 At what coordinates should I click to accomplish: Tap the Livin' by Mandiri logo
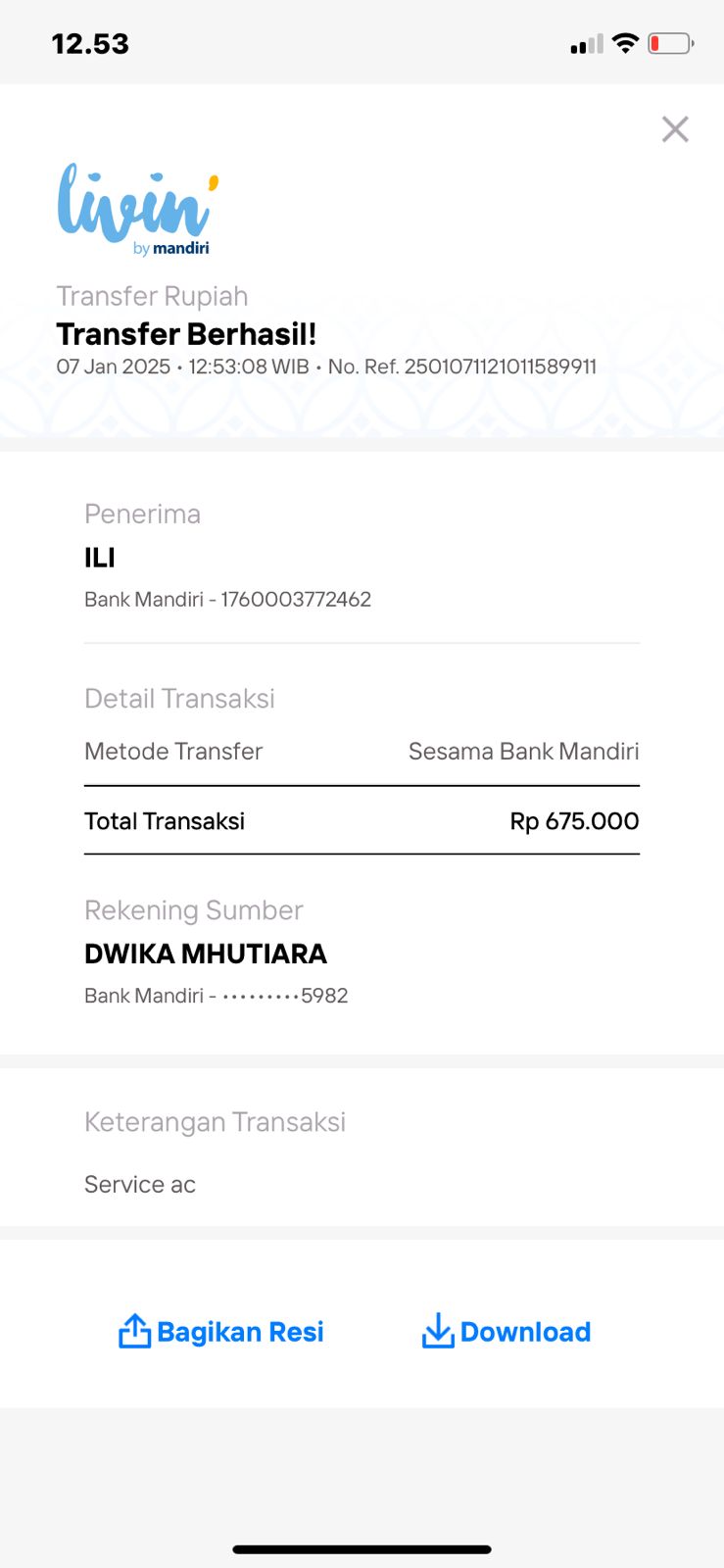click(137, 209)
